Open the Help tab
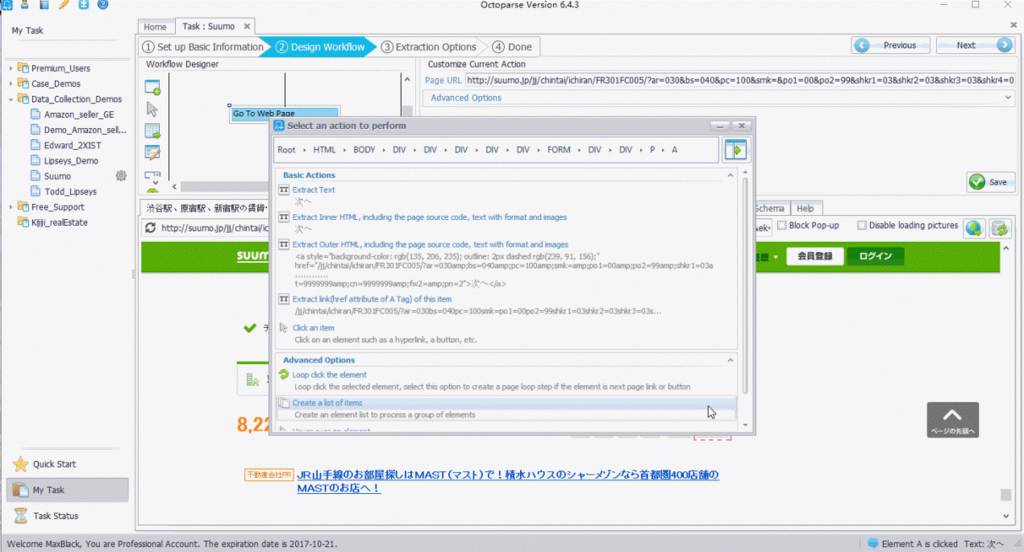1024x552 pixels. coord(805,208)
